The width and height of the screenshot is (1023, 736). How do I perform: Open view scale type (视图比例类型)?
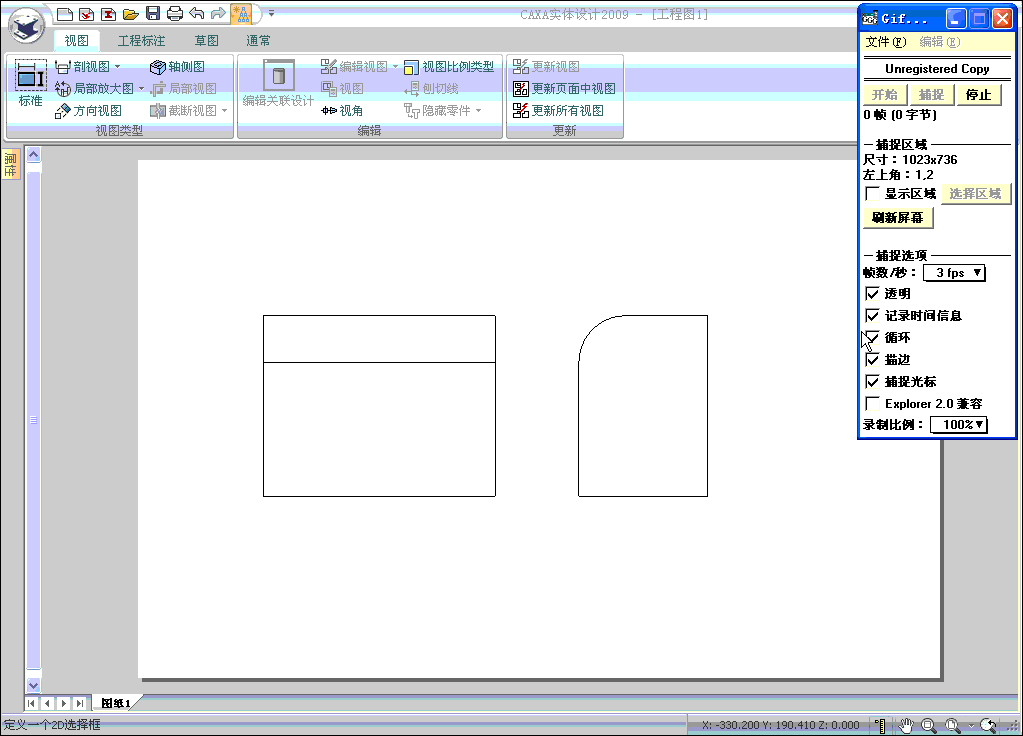click(x=449, y=67)
